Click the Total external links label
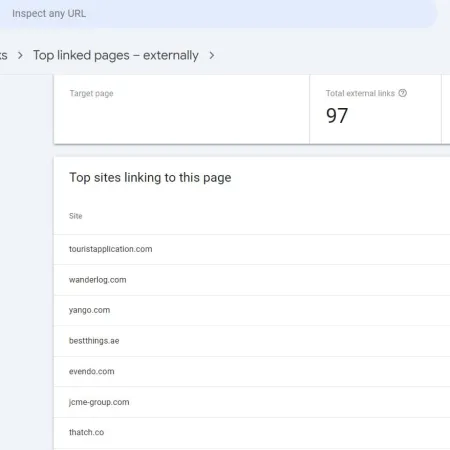 click(x=360, y=93)
